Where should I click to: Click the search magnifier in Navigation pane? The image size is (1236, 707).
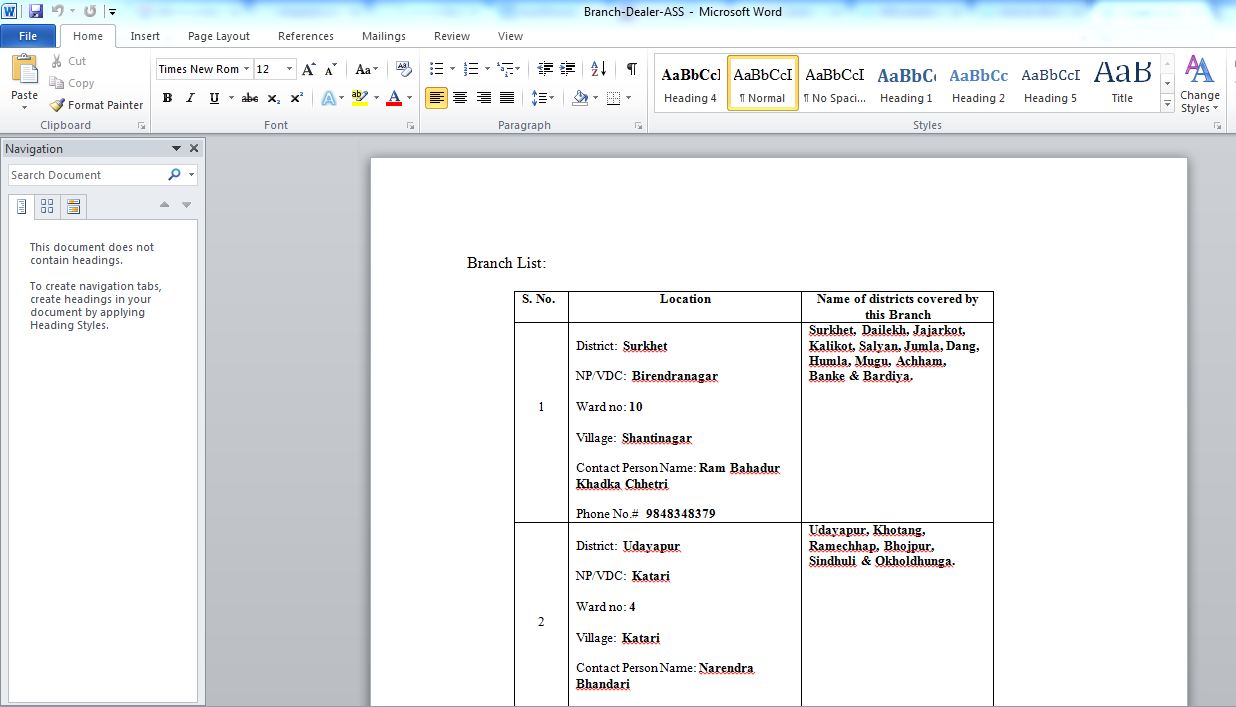click(x=175, y=175)
